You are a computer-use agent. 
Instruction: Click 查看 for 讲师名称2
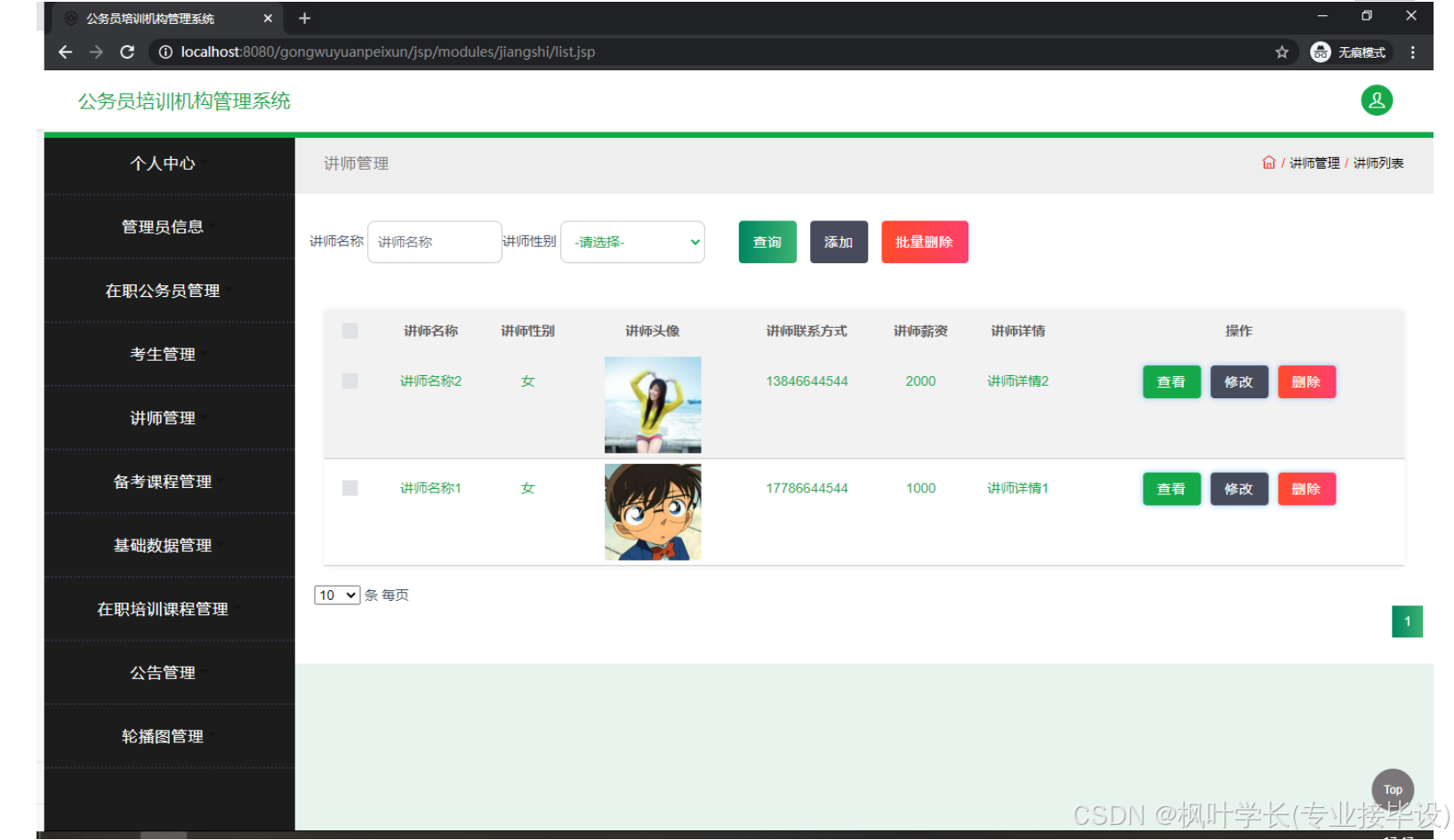tap(1171, 382)
